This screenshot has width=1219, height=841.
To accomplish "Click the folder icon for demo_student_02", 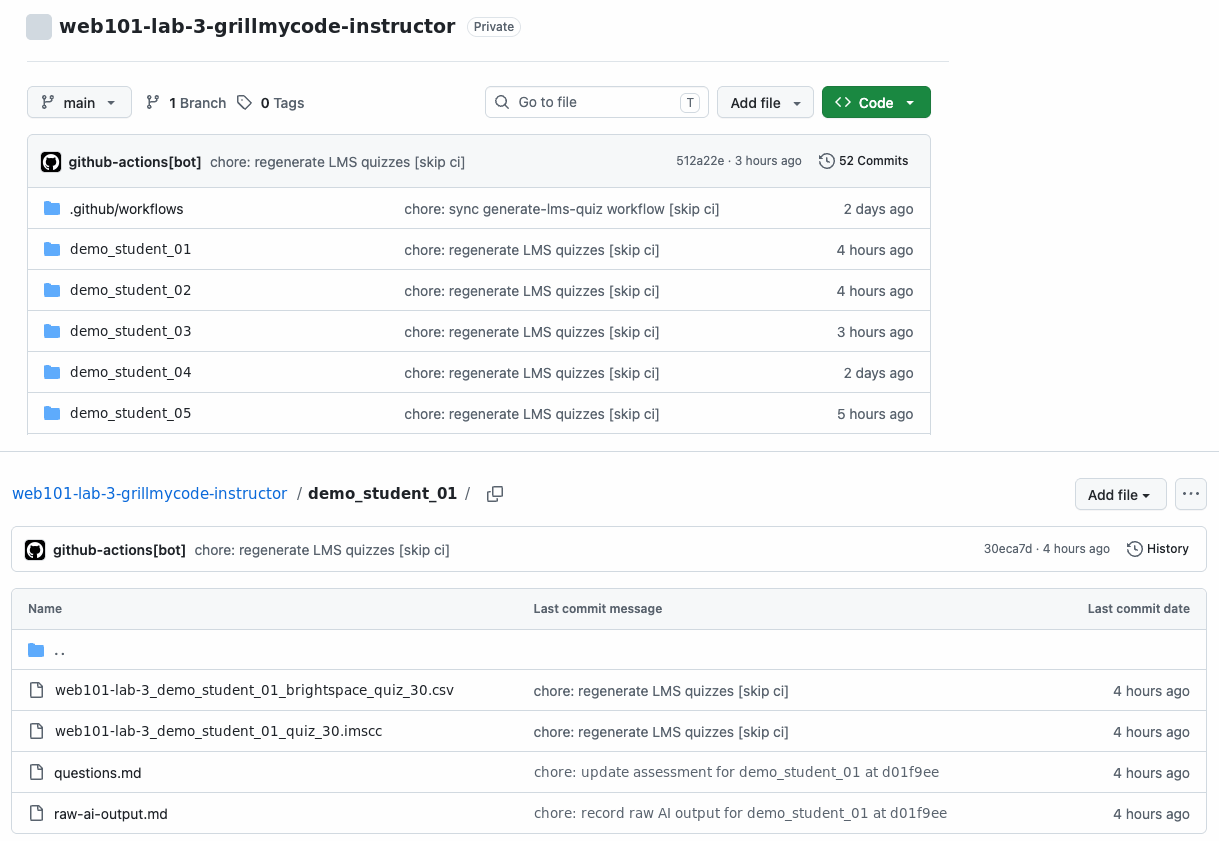I will [52, 290].
